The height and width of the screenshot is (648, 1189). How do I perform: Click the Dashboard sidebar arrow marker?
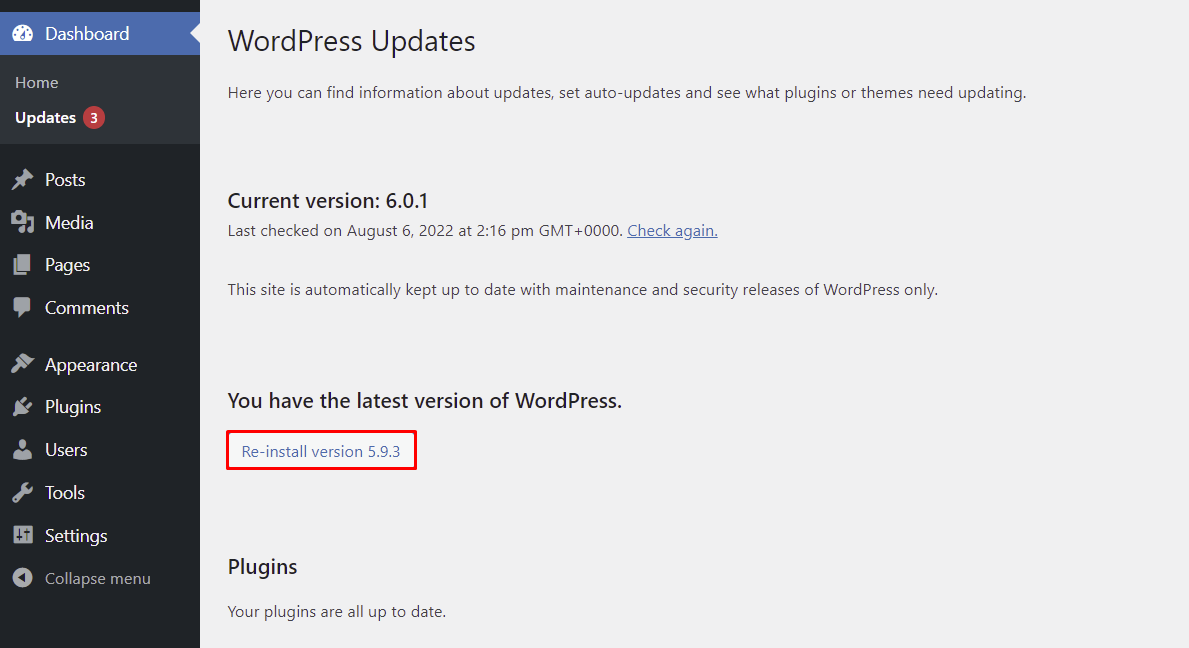194,33
